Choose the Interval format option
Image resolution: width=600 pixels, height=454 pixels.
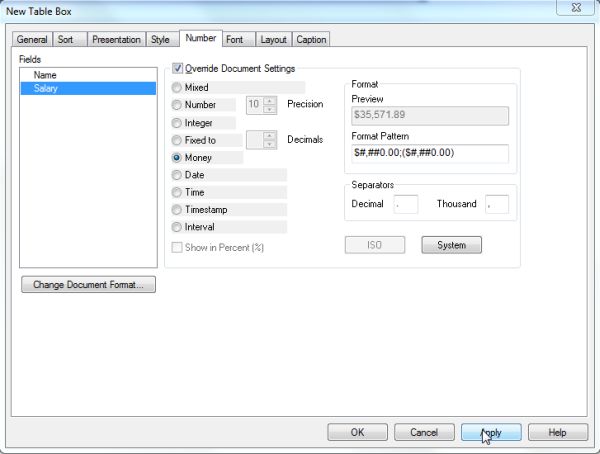(176, 227)
